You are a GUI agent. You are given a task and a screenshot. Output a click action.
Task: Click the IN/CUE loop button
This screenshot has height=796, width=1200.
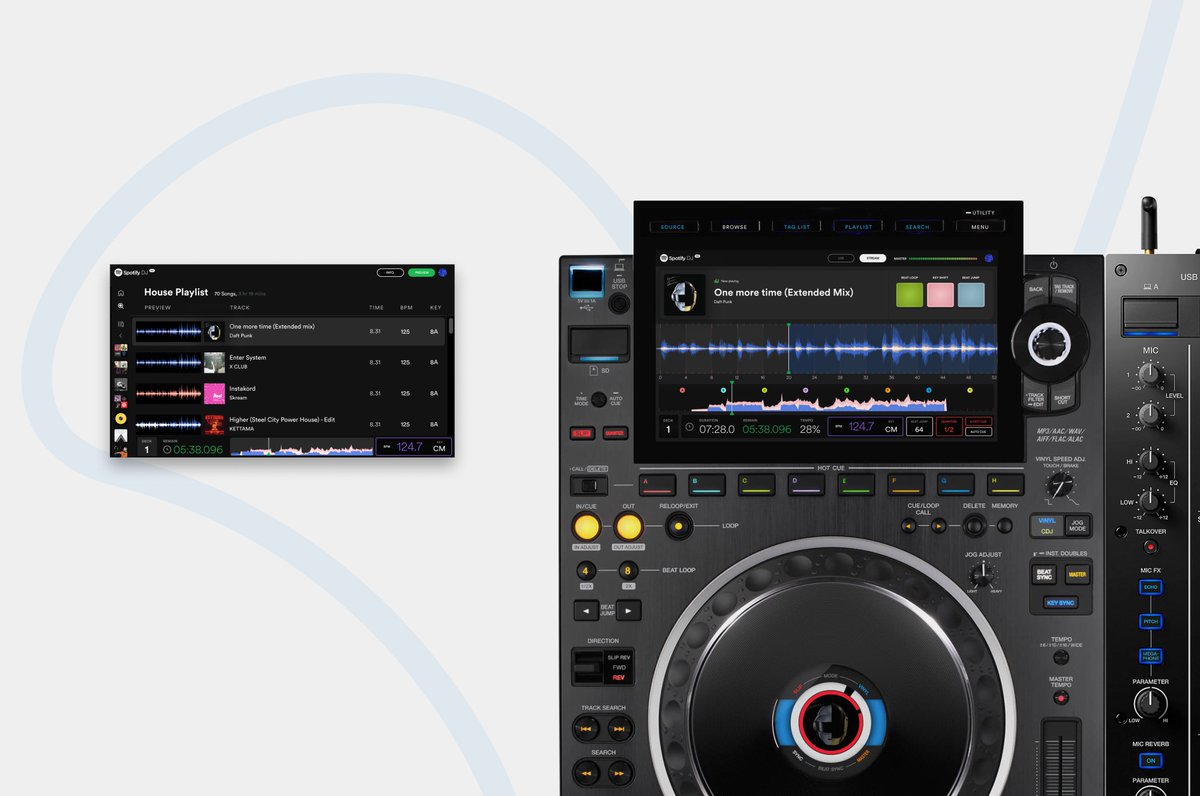587,527
